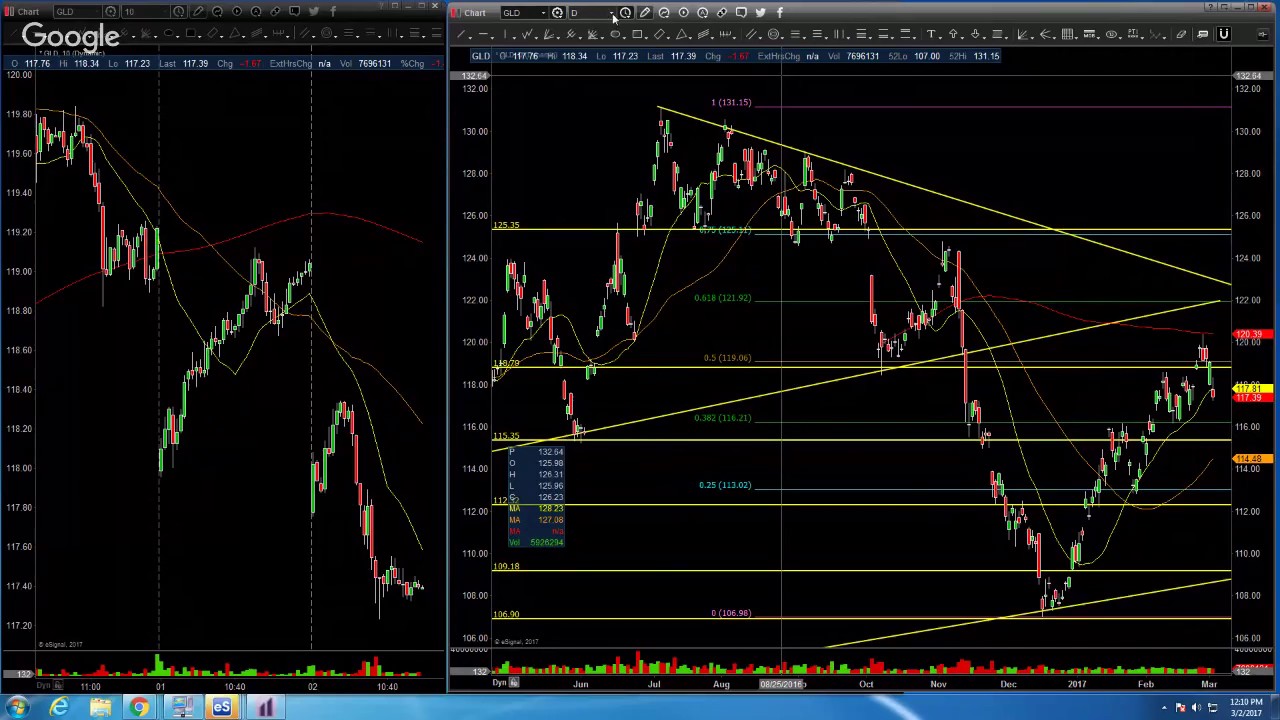The height and width of the screenshot is (720, 1280).
Task: Click the play replay icon in right chart
Action: 684,13
